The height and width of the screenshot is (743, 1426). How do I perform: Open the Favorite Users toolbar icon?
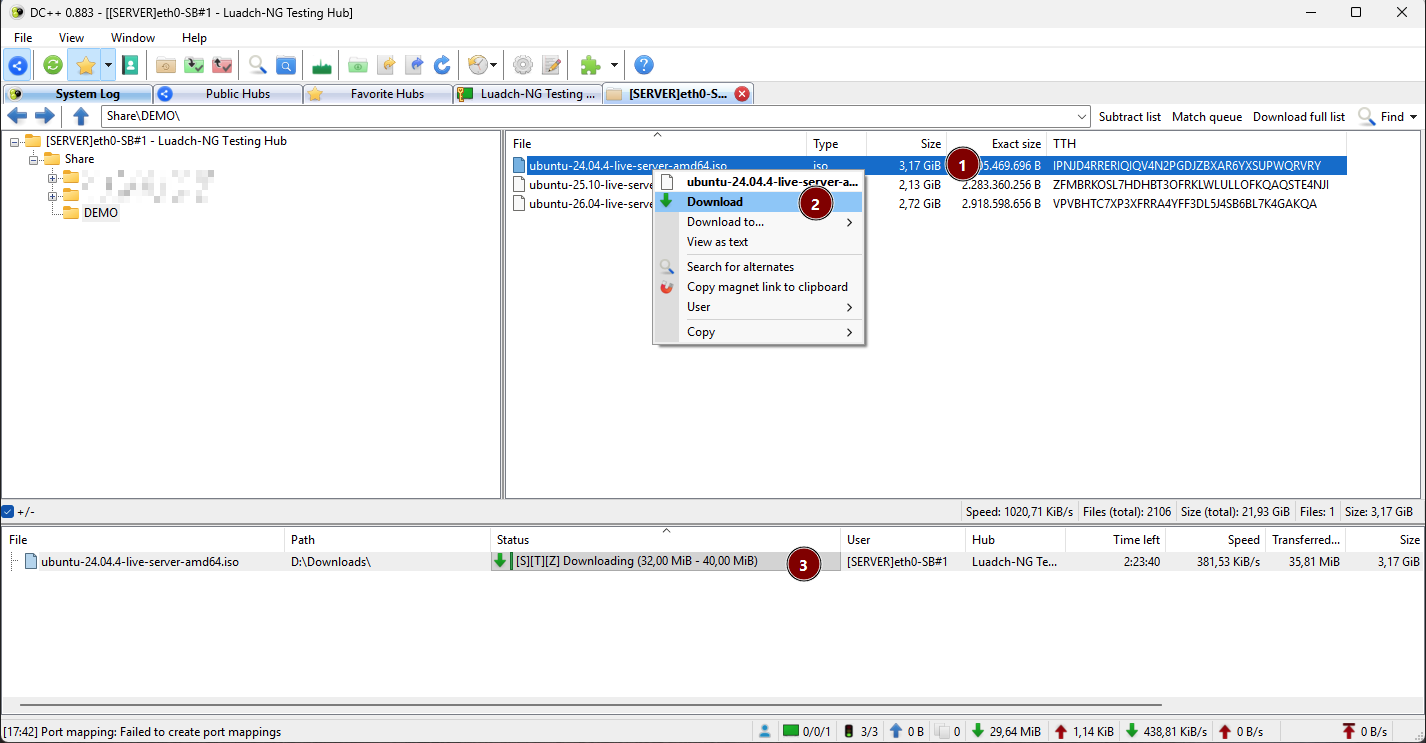(x=130, y=65)
